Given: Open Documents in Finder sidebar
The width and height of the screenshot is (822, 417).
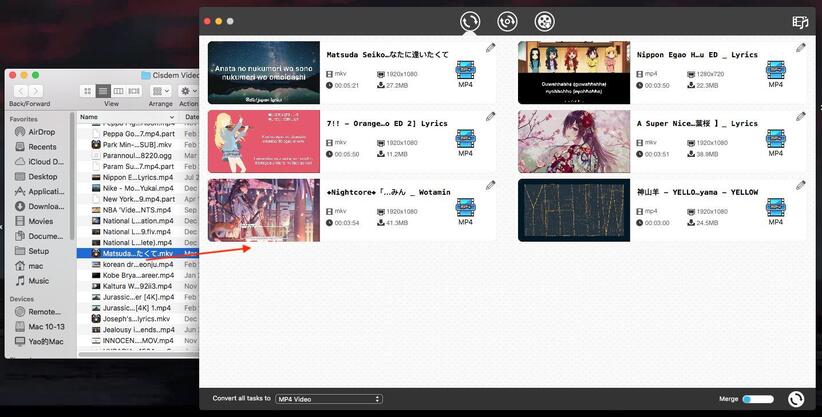Looking at the screenshot, I should [x=41, y=236].
